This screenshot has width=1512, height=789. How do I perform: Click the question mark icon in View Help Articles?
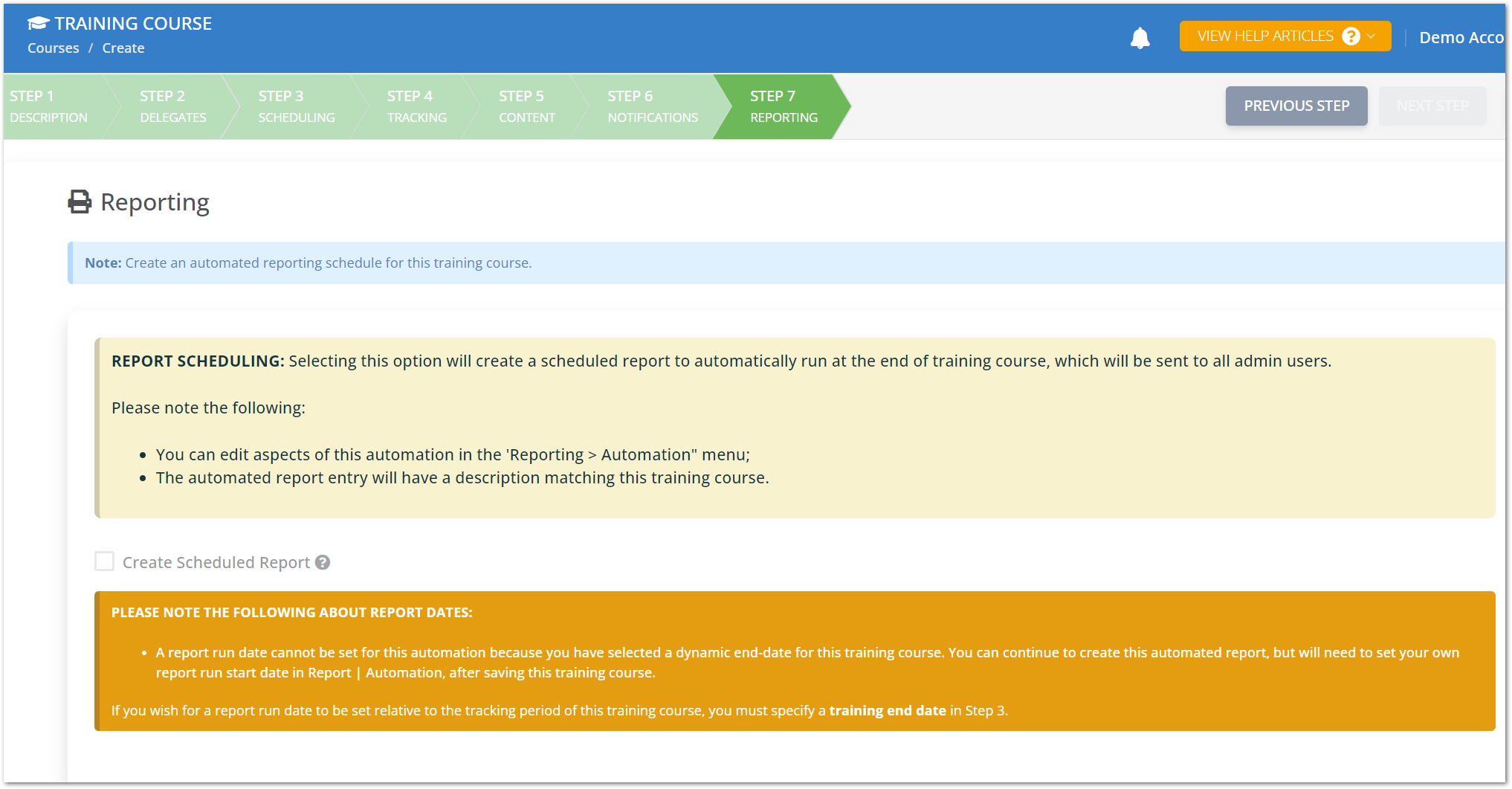(x=1351, y=35)
